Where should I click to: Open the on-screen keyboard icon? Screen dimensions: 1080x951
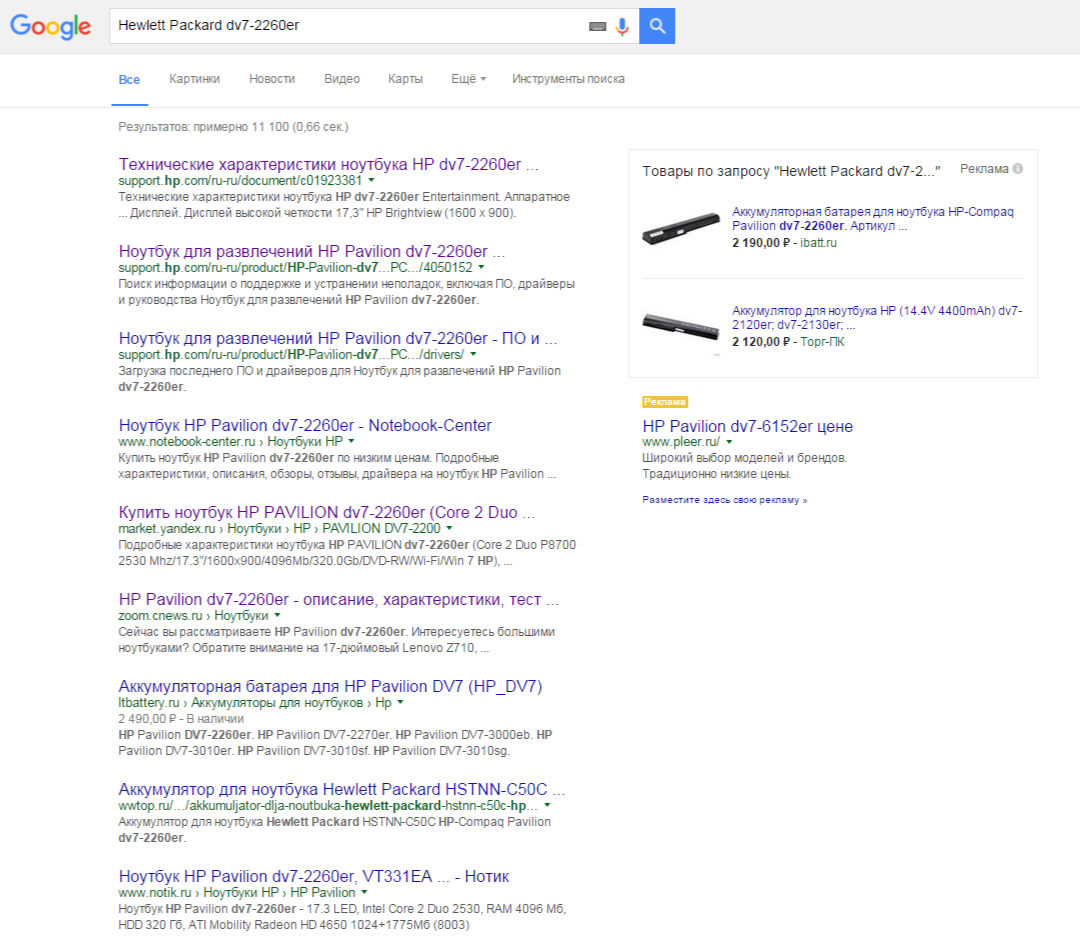(597, 27)
